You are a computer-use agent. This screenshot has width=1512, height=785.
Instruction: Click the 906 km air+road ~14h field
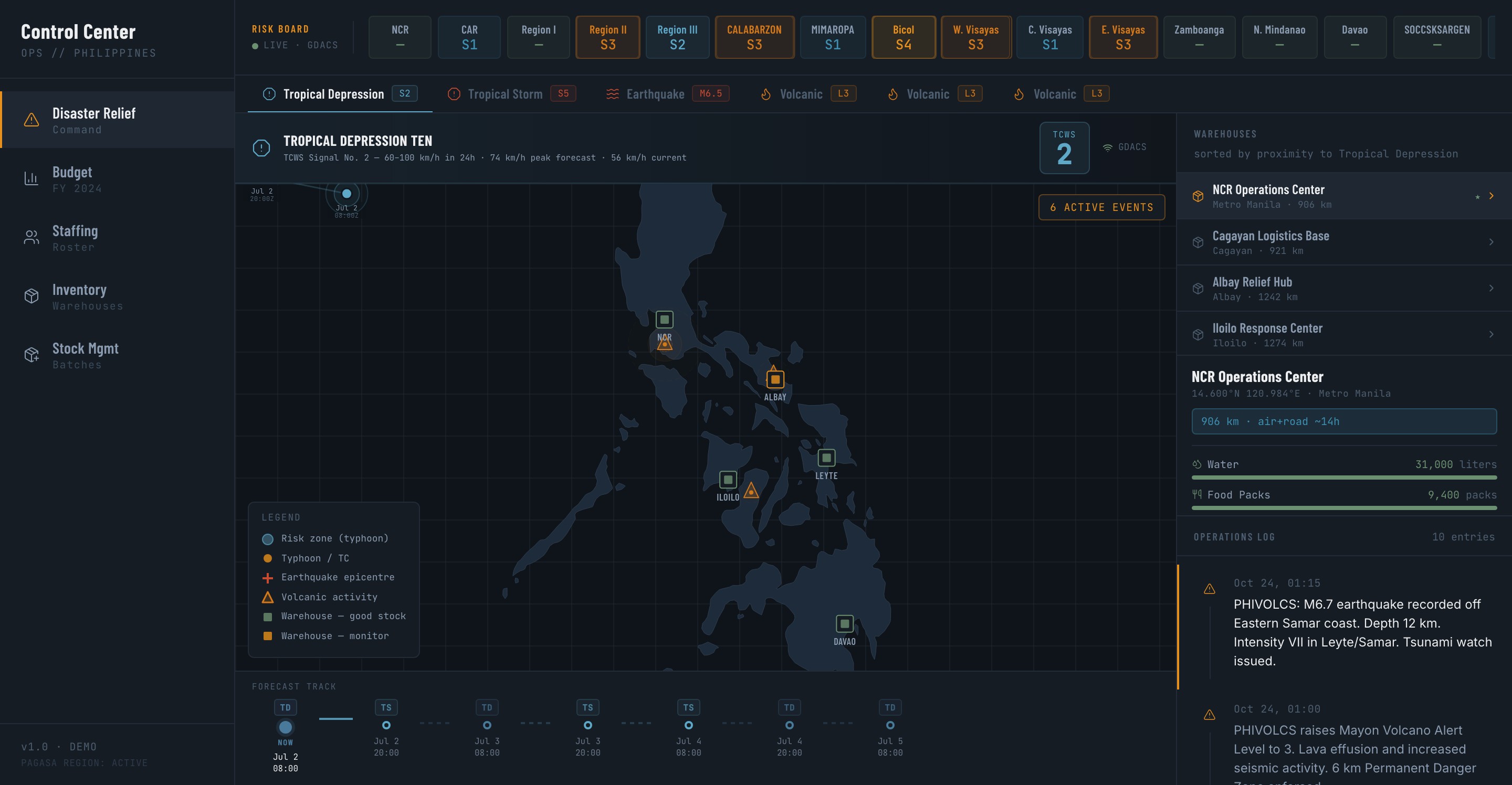click(1344, 421)
